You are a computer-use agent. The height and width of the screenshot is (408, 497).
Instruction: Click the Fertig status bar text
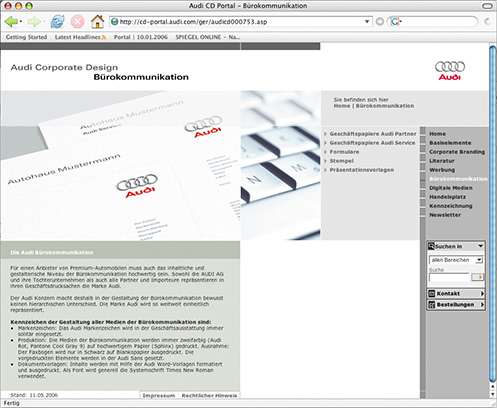(12, 403)
